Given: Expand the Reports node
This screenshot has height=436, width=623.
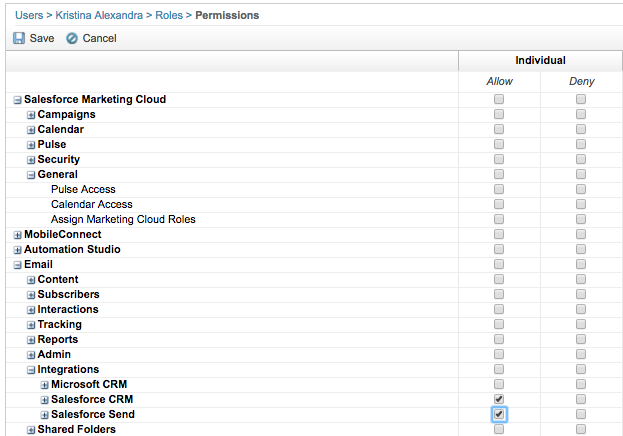Looking at the screenshot, I should (x=31, y=340).
